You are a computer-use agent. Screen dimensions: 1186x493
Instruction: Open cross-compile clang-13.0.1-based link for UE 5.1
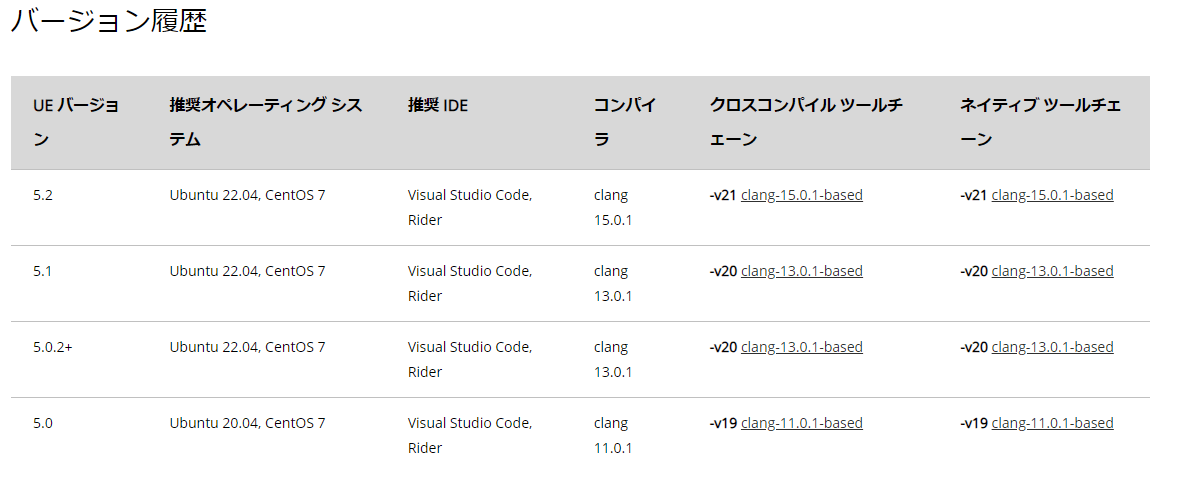coord(802,271)
